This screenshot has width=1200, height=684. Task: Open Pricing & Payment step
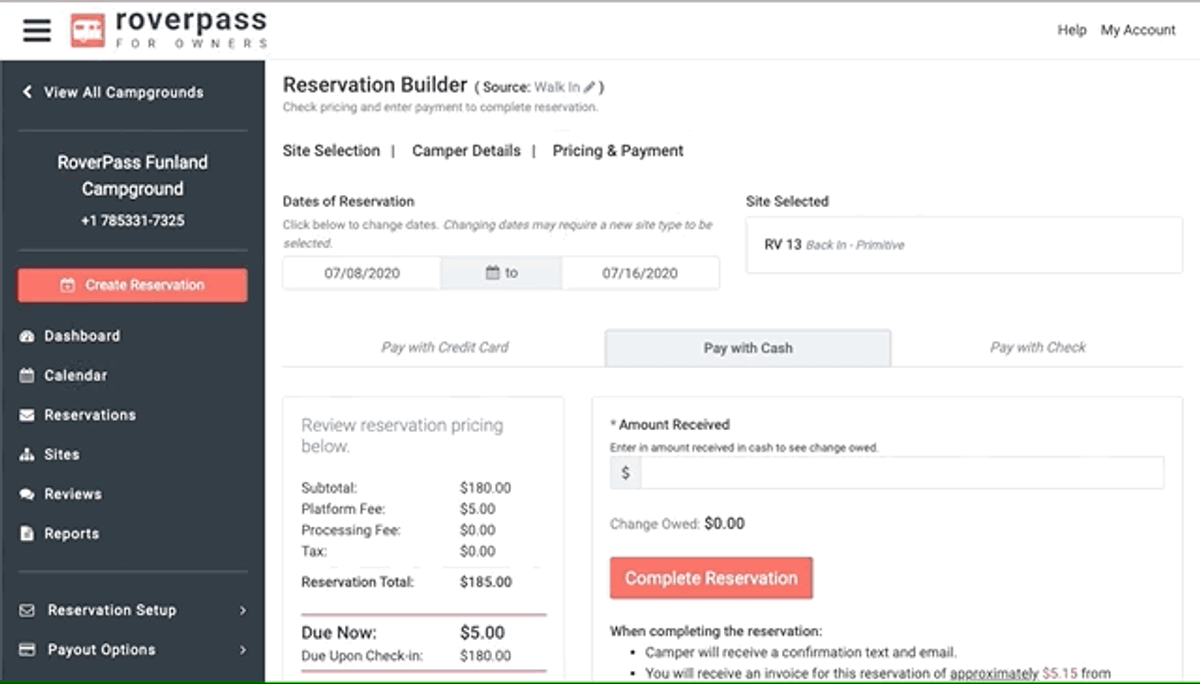coord(618,151)
